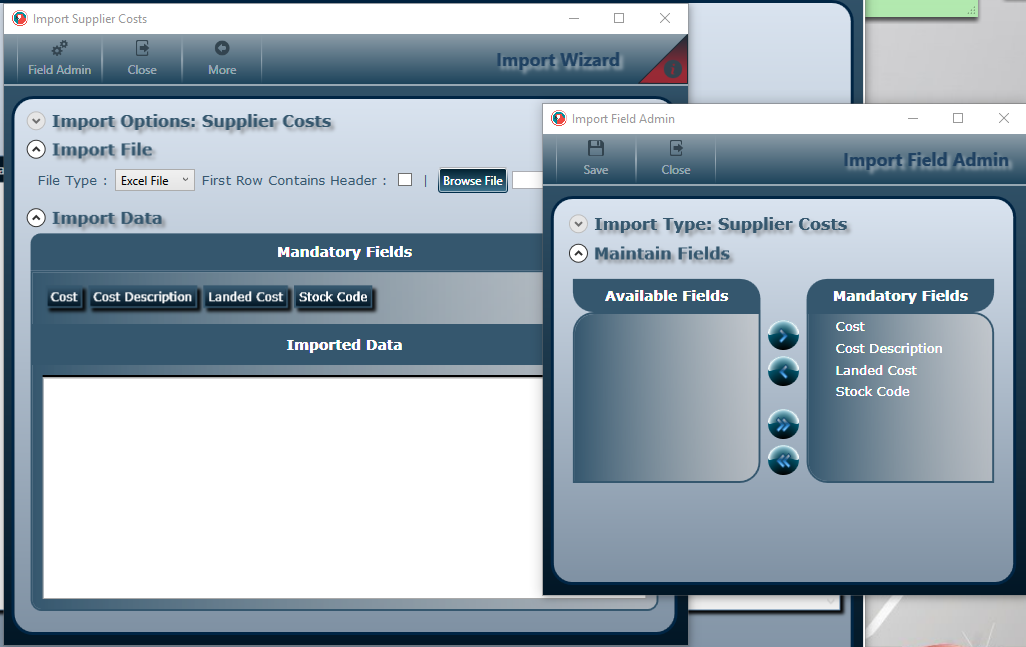Move all fields to Mandatory with double arrow
The image size is (1026, 647).
coord(783,424)
